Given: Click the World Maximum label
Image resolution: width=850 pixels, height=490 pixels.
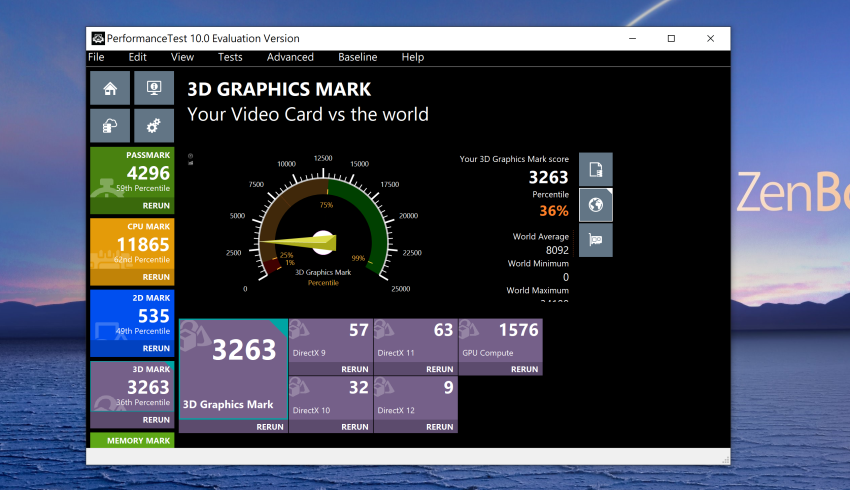Looking at the screenshot, I should point(537,291).
